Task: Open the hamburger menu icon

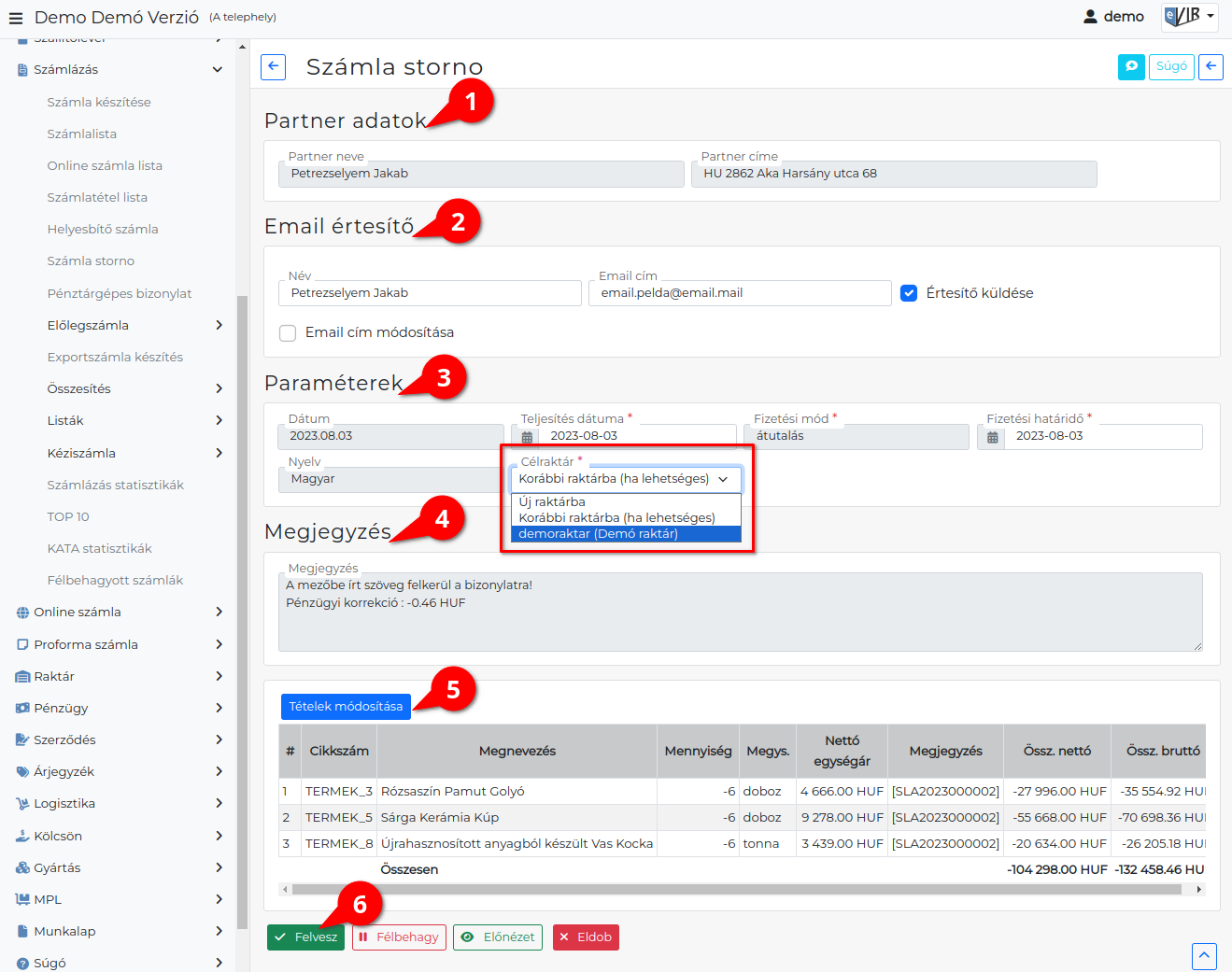Action: pyautogui.click(x=15, y=18)
